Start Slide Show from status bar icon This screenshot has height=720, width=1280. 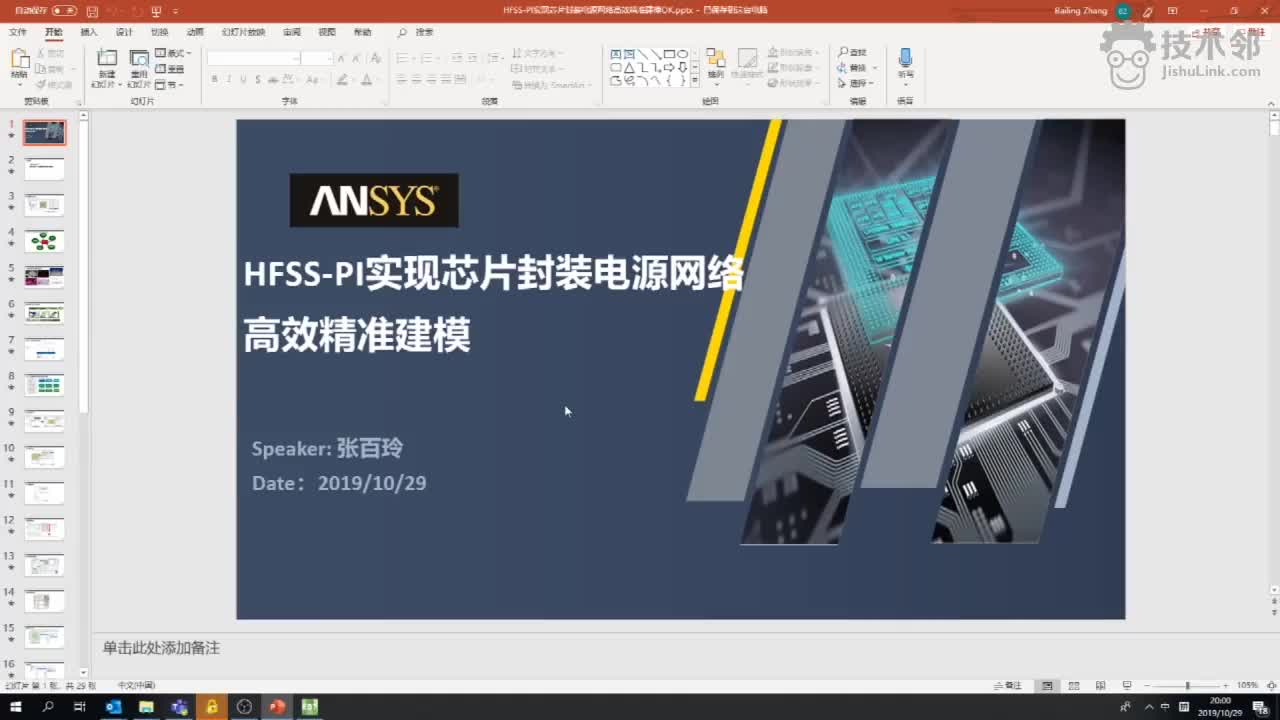pyautogui.click(x=1127, y=685)
